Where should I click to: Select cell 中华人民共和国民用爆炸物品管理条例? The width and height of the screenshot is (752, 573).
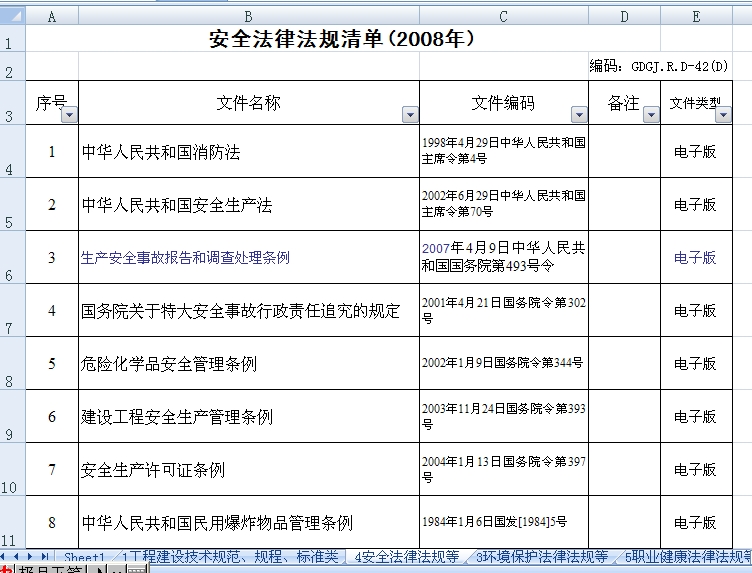coord(248,522)
